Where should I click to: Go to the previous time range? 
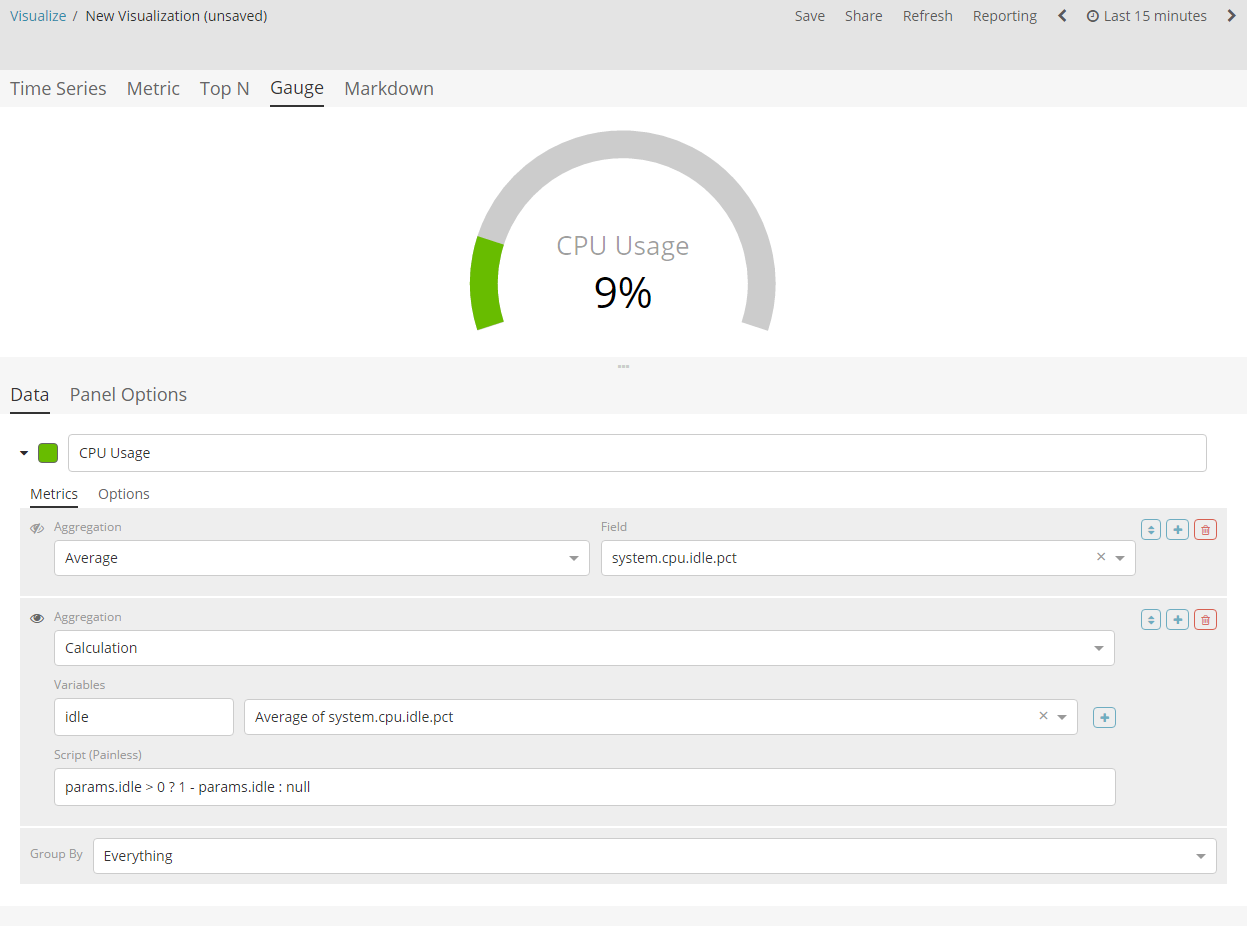click(1062, 16)
